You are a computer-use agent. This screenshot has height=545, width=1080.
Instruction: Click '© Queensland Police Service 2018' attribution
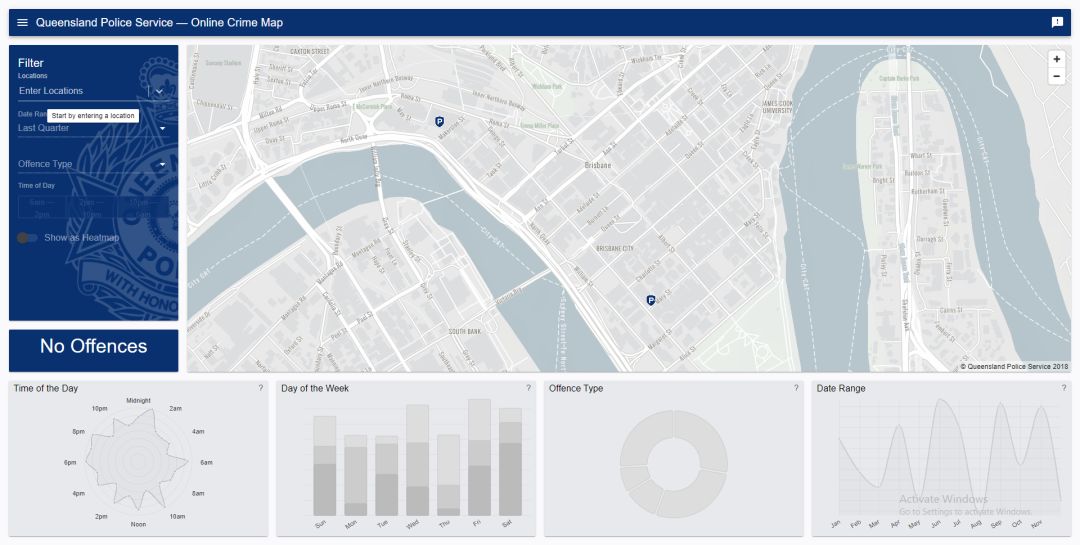coord(1014,367)
